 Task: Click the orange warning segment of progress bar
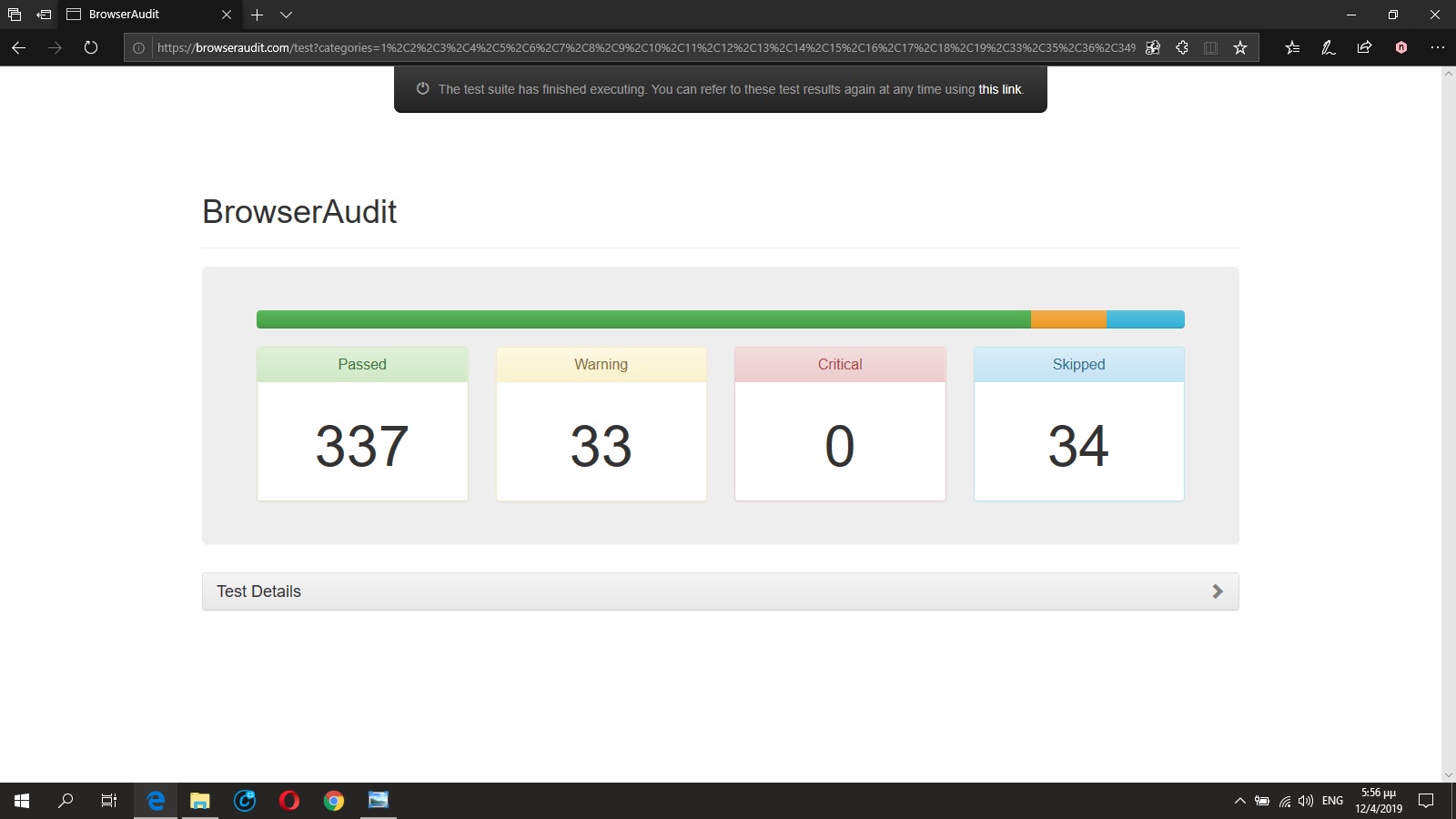[x=1068, y=319]
